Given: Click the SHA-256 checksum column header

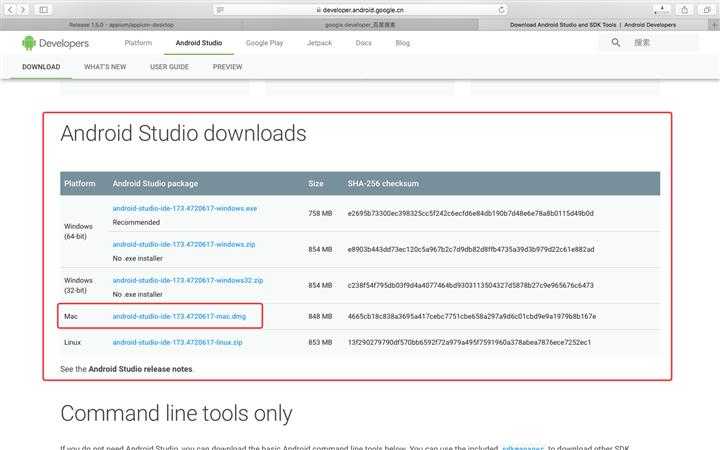Looking at the screenshot, I should coord(383,183).
